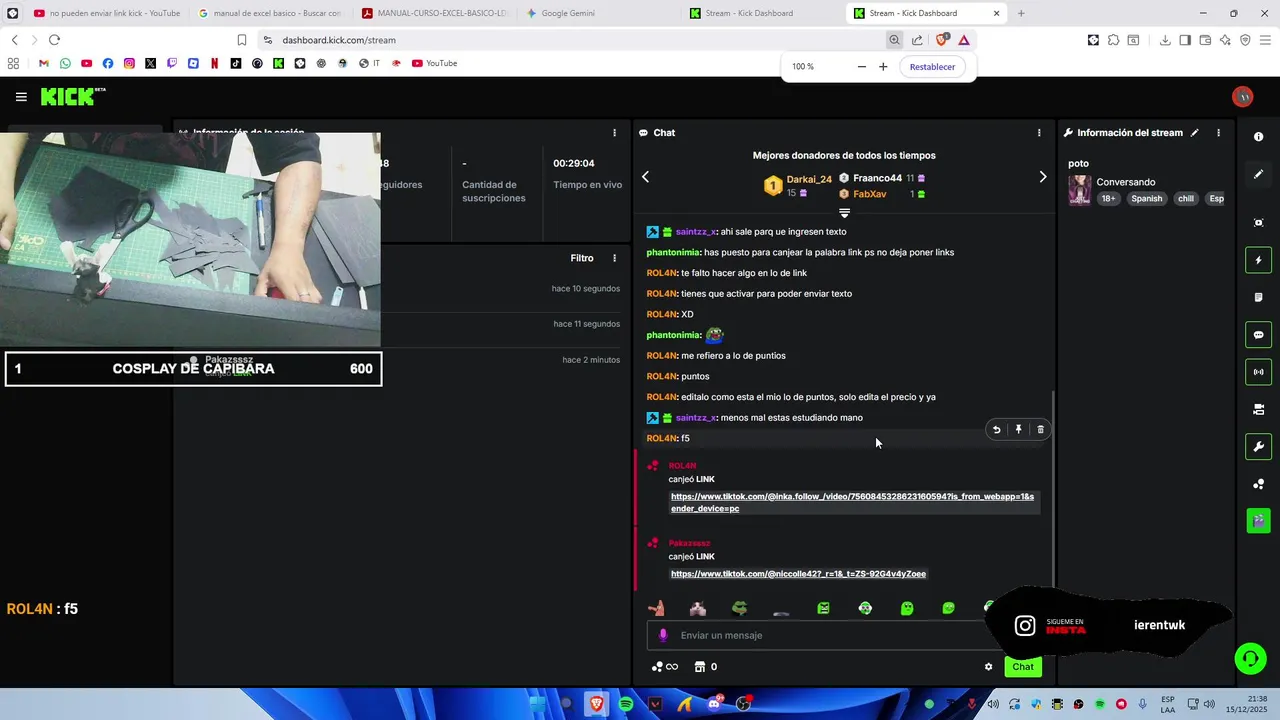
Task: Open chat settings gear
Action: click(x=988, y=667)
